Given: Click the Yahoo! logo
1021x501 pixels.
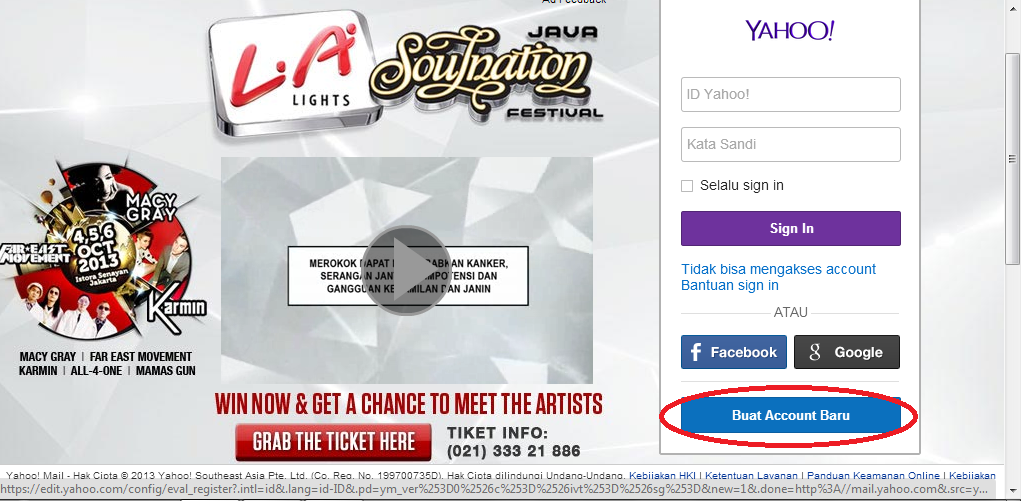Looking at the screenshot, I should click(x=790, y=31).
